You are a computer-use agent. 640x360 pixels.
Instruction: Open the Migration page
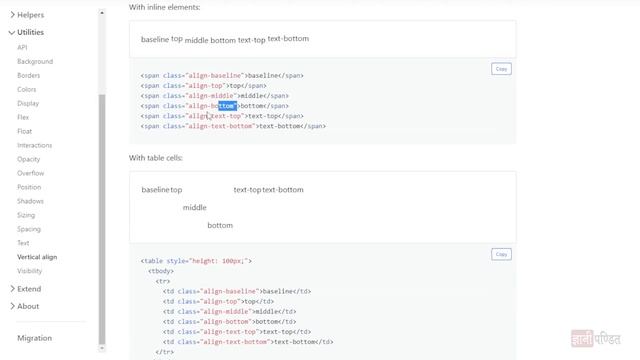(x=34, y=338)
